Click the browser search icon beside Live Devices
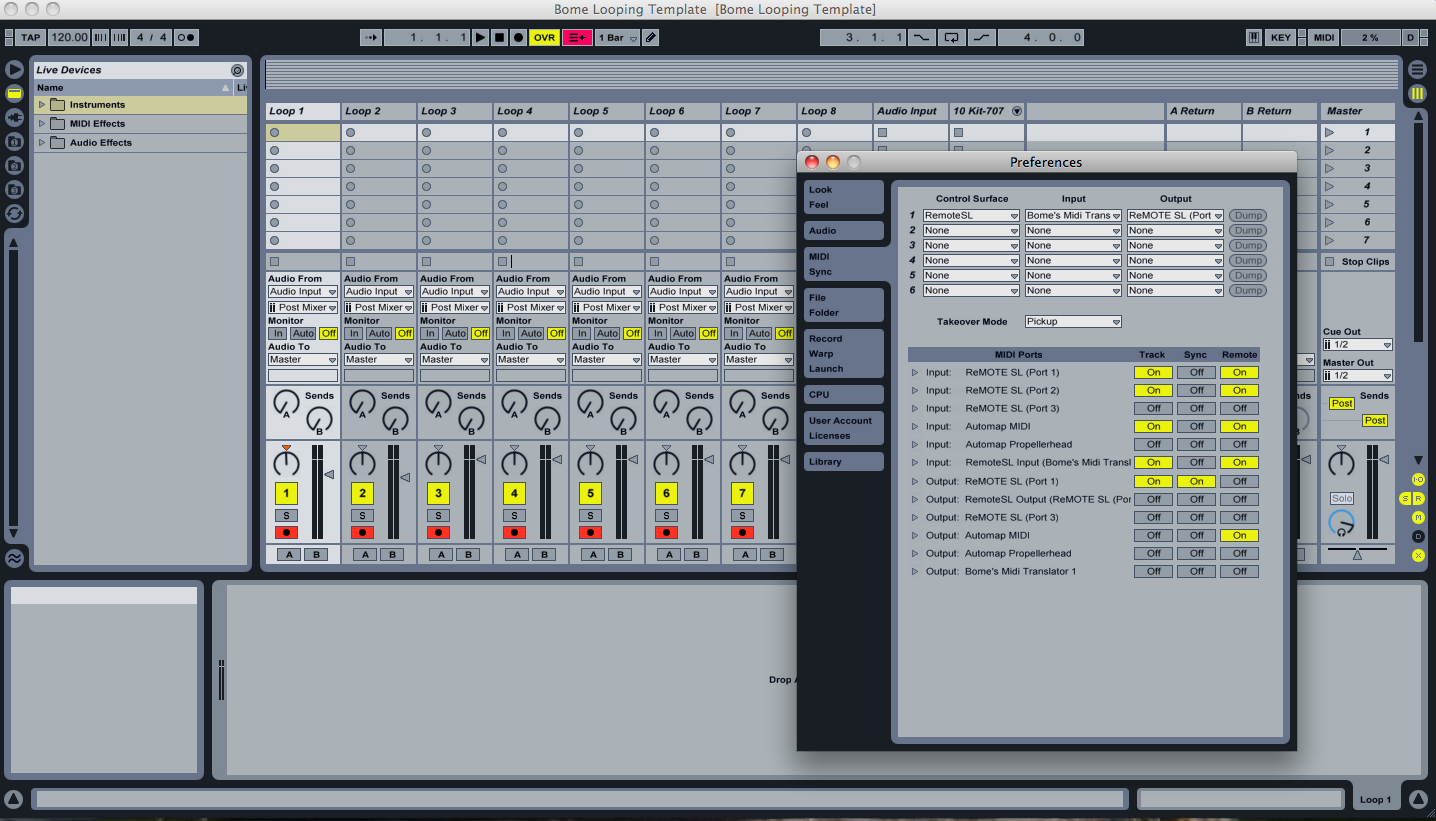The image size is (1436, 821). pos(237,70)
